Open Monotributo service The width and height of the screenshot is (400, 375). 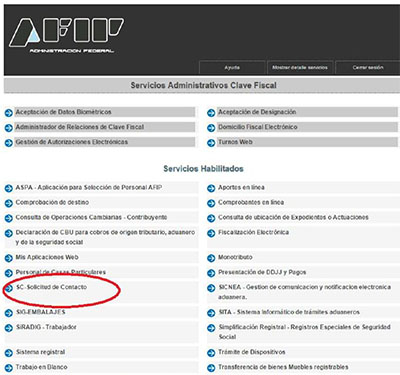(235, 257)
